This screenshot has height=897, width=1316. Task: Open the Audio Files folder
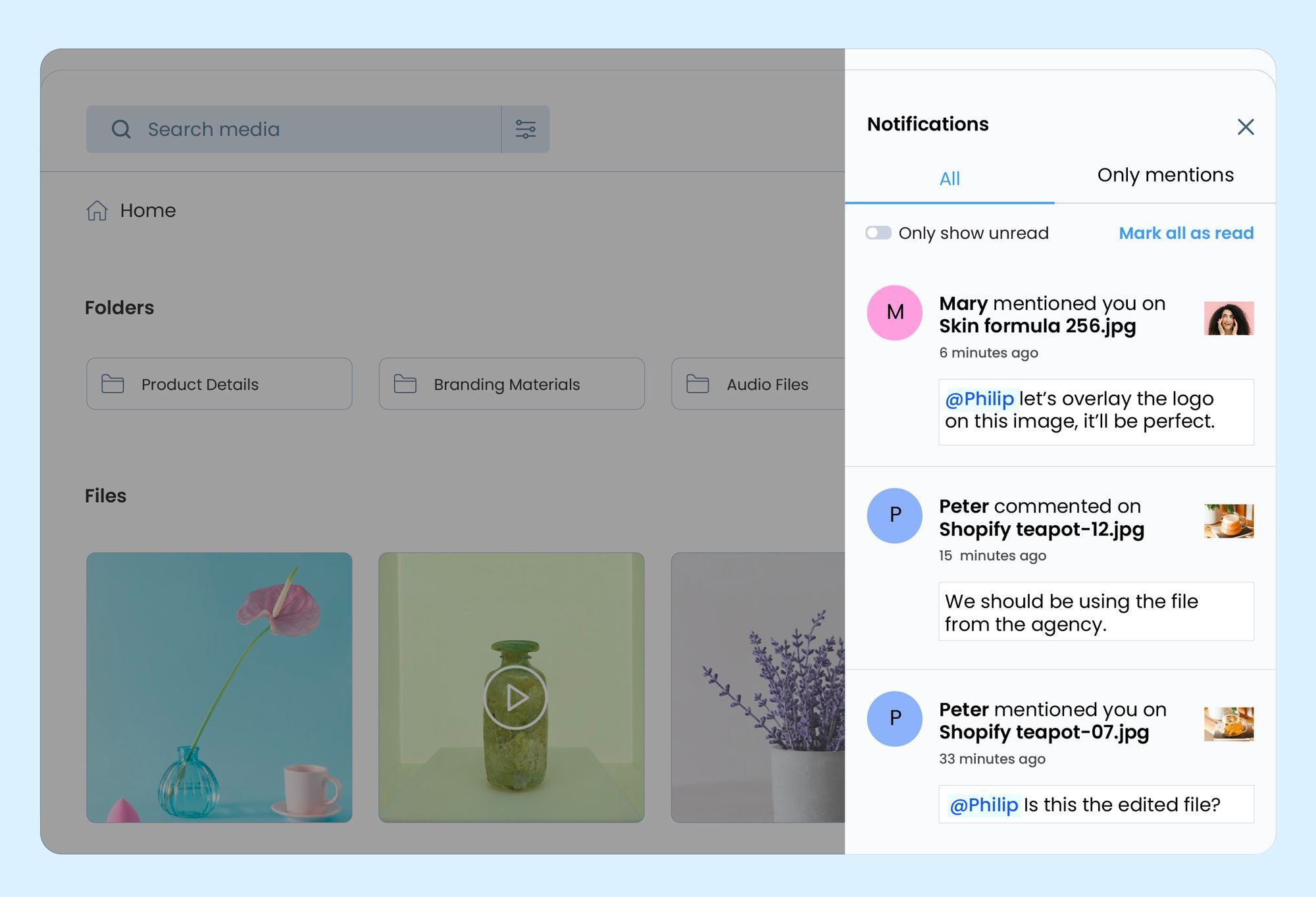click(758, 384)
